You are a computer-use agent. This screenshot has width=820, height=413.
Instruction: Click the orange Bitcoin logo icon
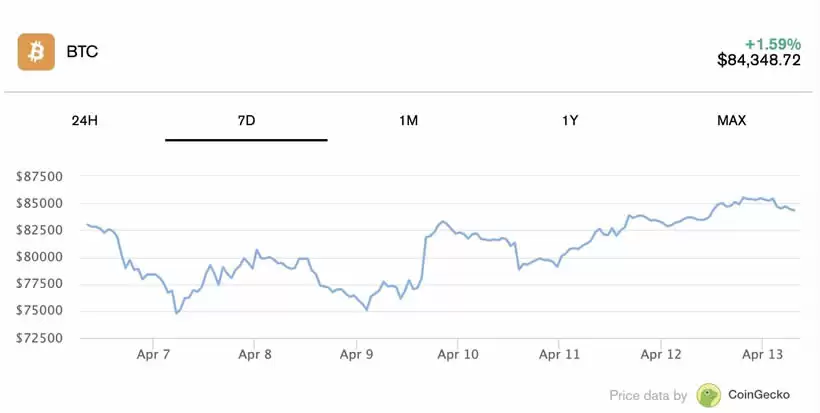click(36, 52)
